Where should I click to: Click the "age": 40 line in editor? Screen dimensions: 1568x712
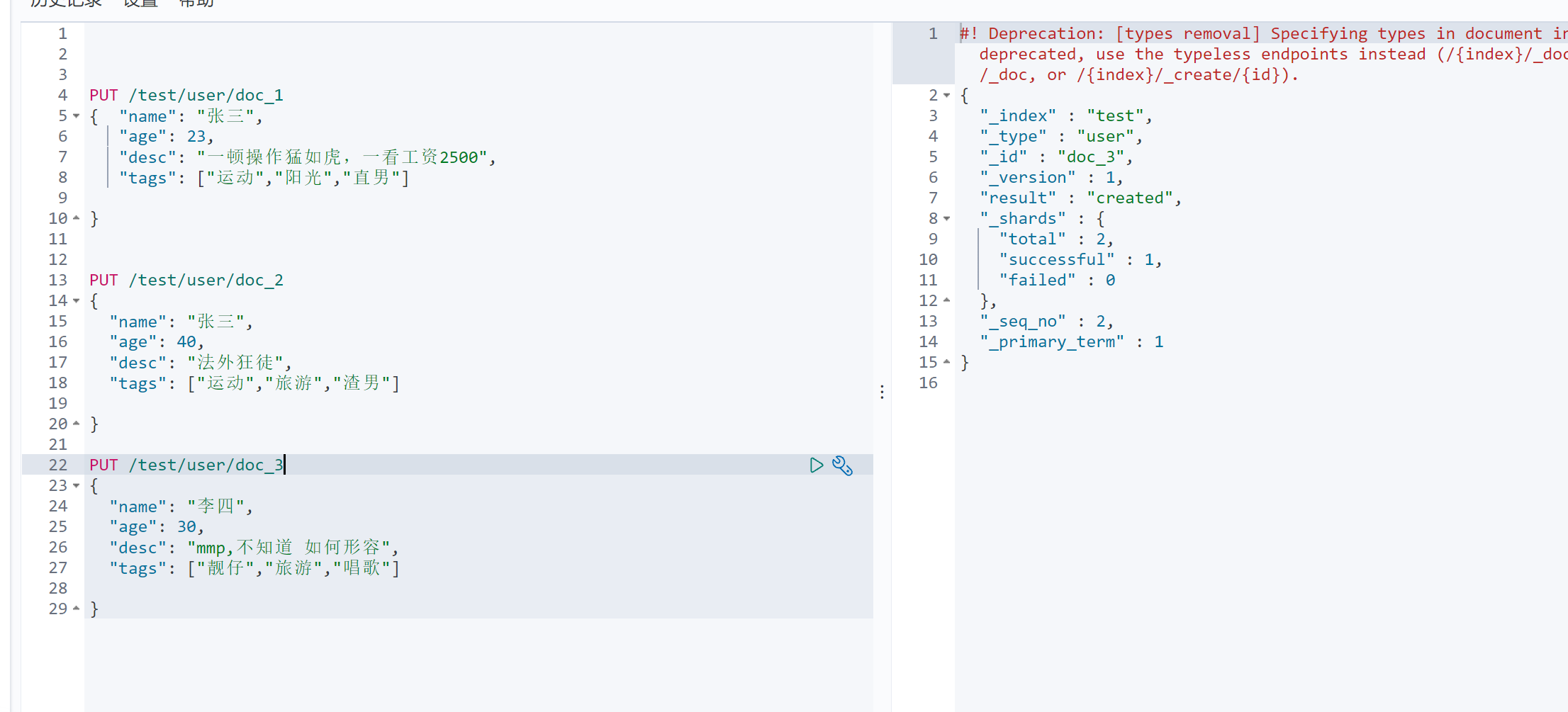point(157,341)
